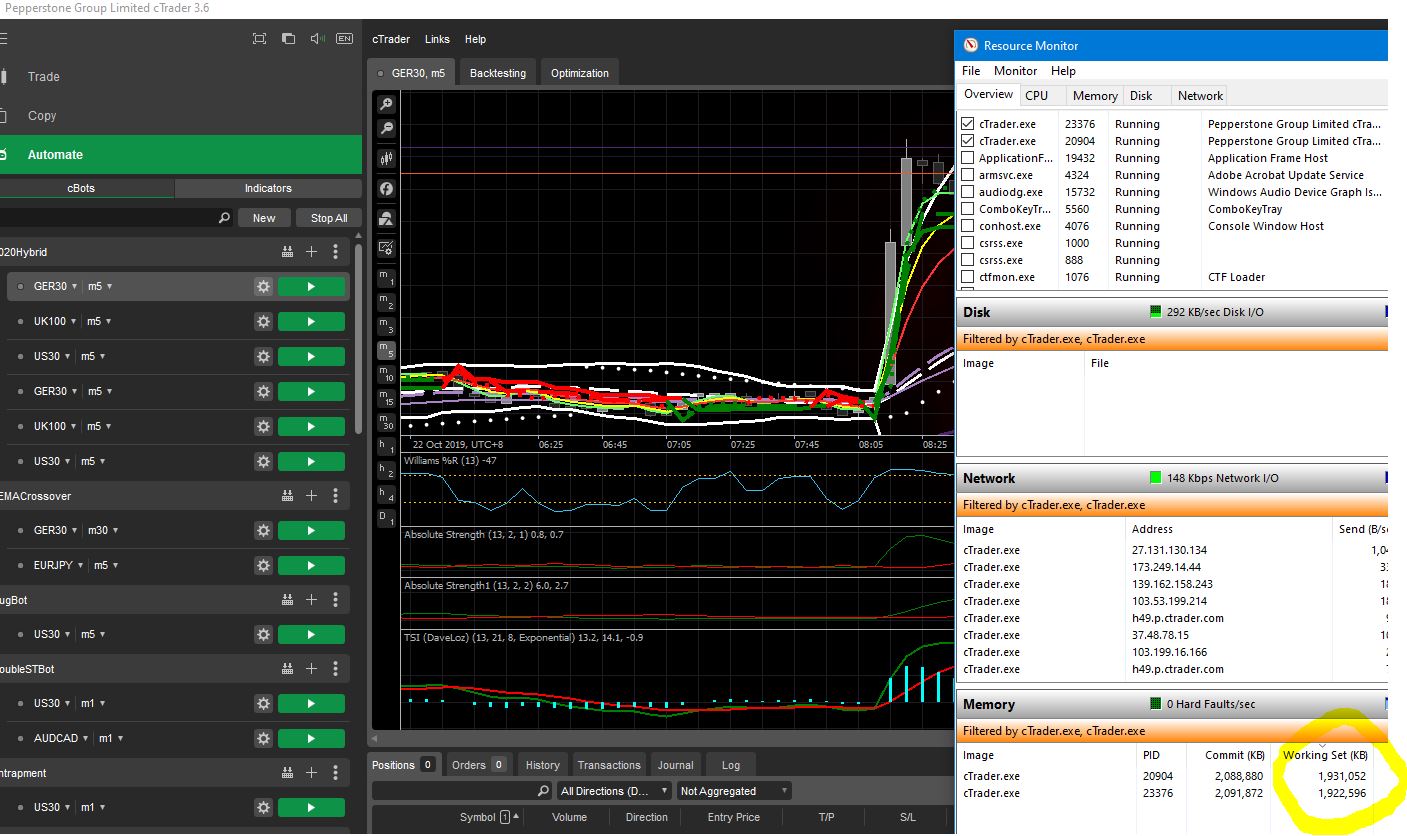
Task: Start the EMACrossover GER30 m30 instance
Action: click(311, 530)
